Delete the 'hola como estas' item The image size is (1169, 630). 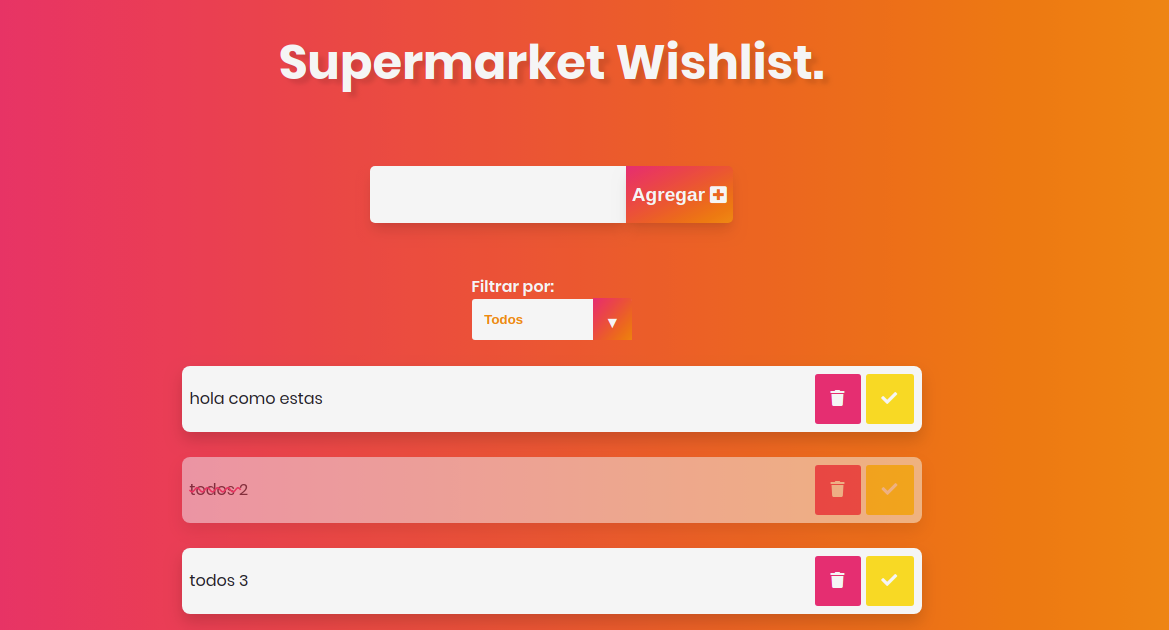(838, 399)
